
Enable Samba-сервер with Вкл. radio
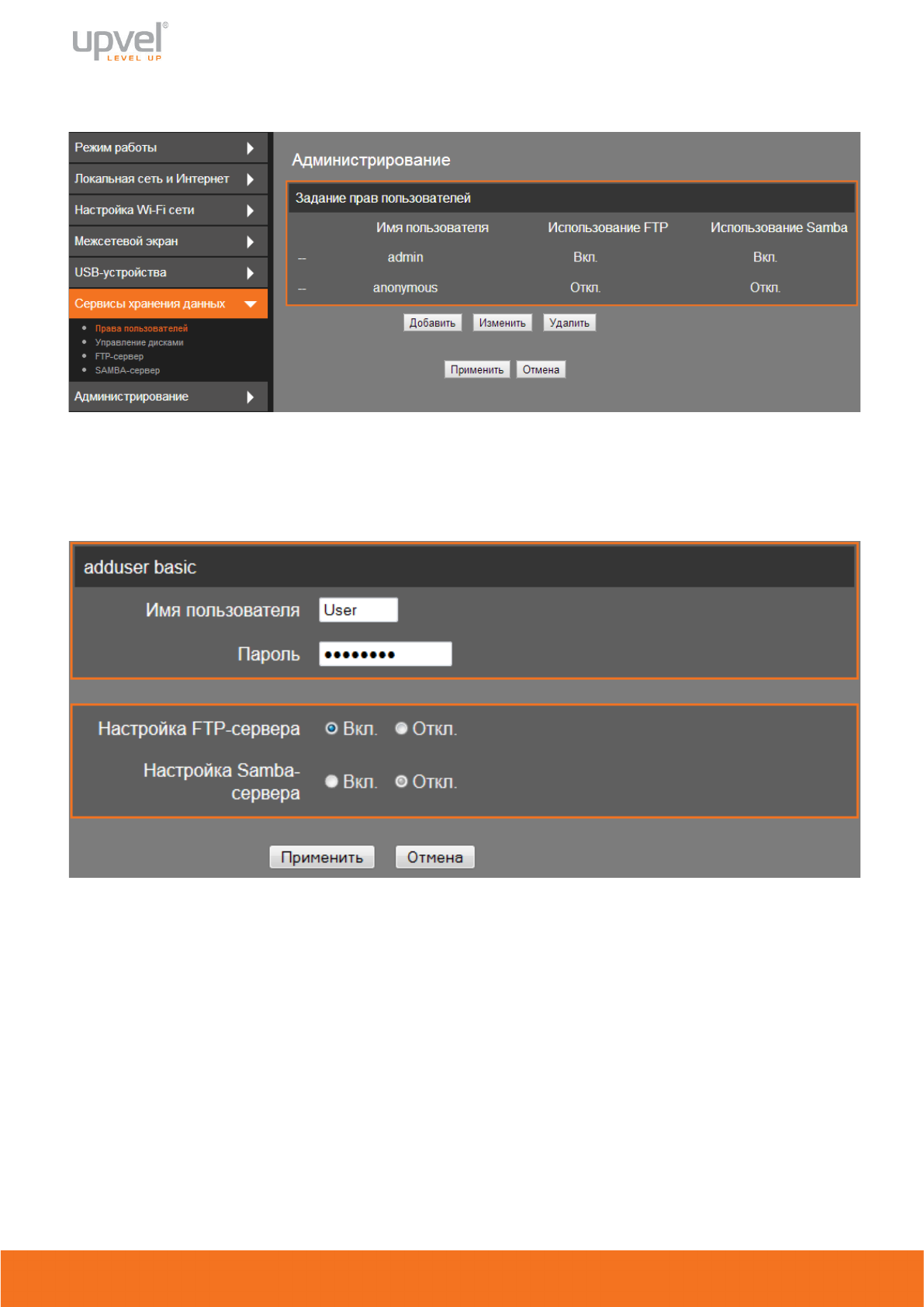coord(331,782)
